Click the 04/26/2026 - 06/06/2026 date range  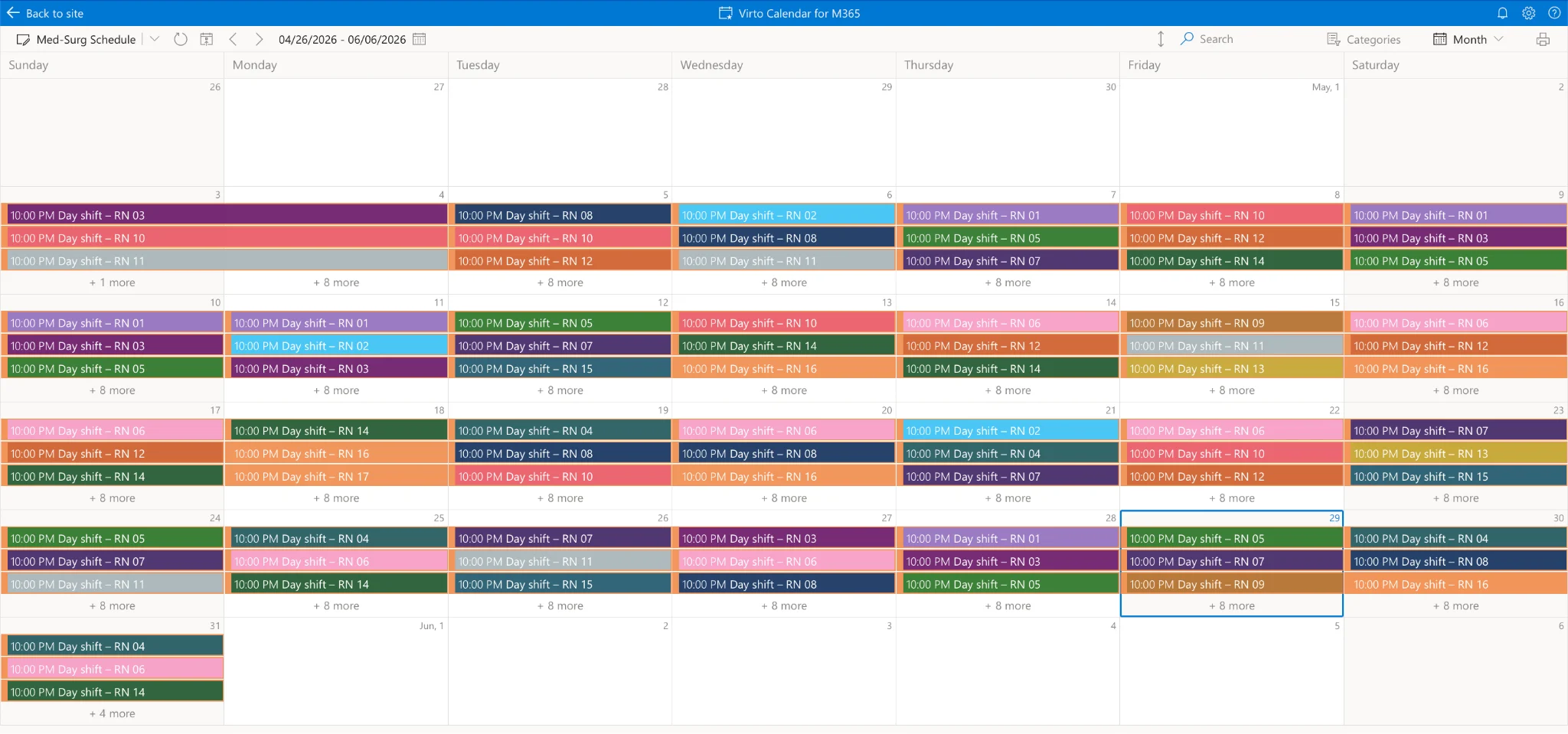[x=342, y=39]
